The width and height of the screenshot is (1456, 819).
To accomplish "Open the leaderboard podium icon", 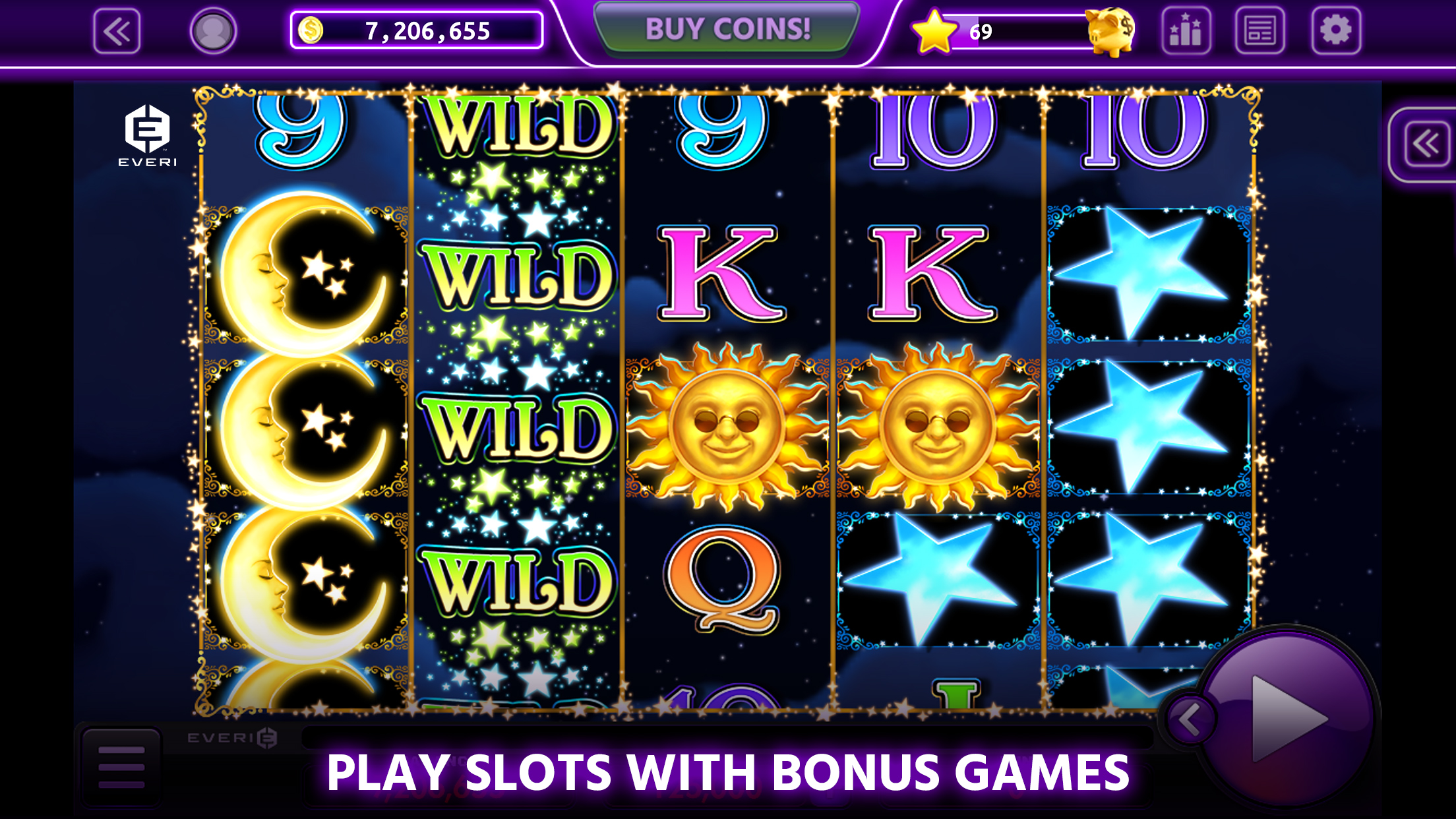I will pyautogui.click(x=1186, y=30).
